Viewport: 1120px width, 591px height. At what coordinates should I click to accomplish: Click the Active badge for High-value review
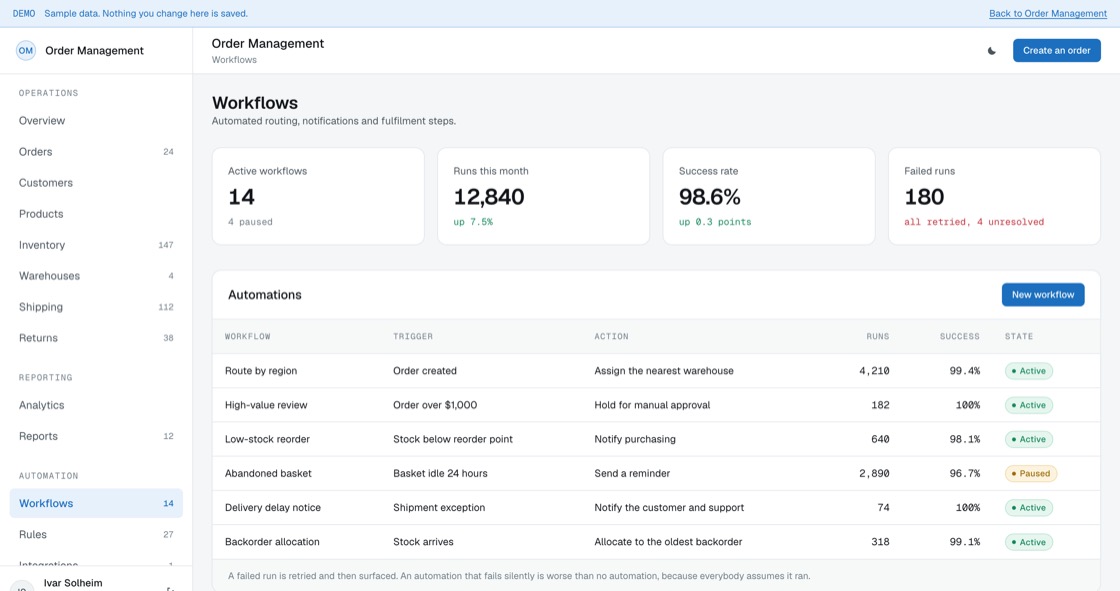(1029, 405)
